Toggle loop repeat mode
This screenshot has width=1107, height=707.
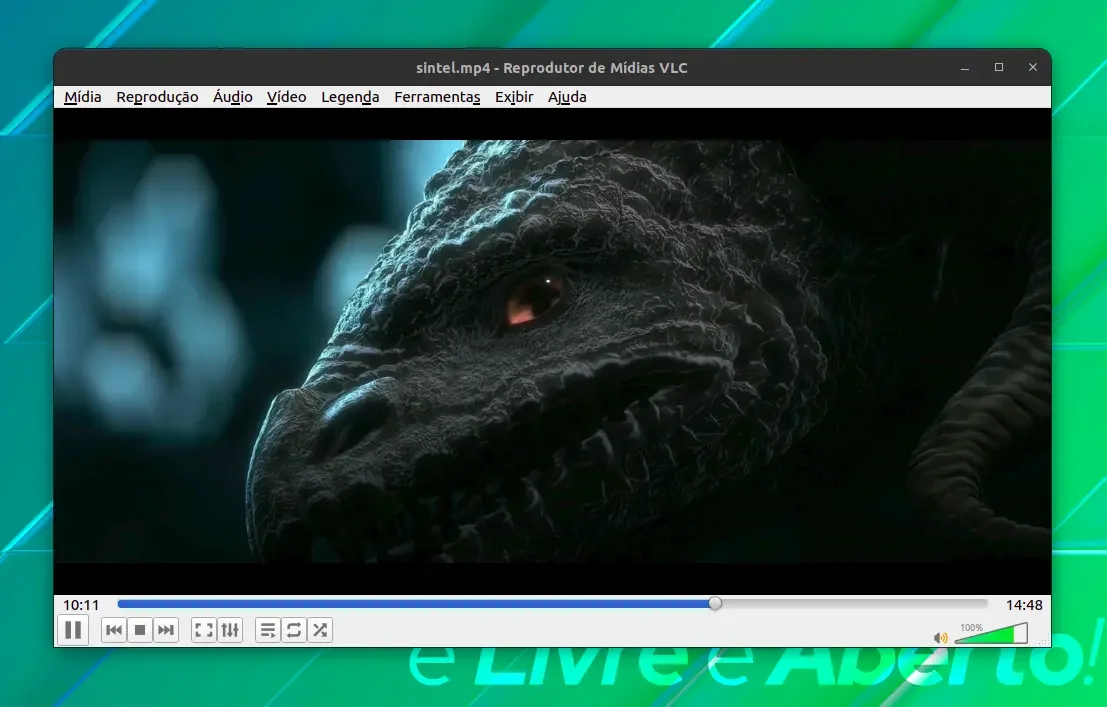point(294,630)
